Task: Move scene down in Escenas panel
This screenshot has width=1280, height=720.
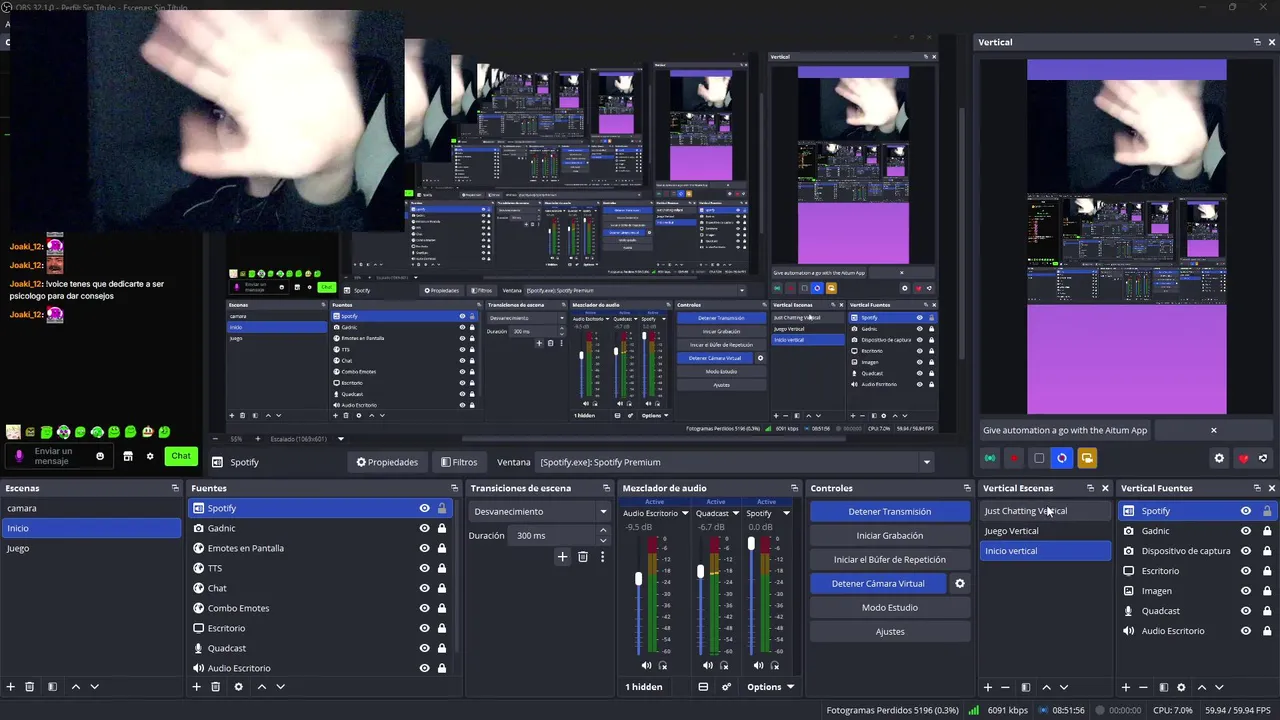Action: coord(94,687)
